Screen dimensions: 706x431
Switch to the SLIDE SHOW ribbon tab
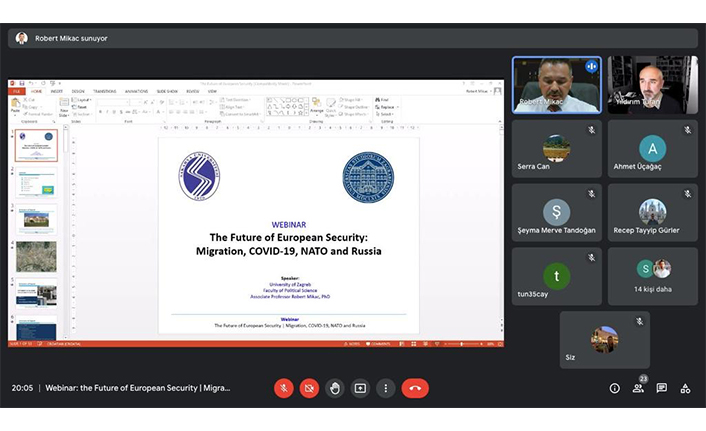[167, 91]
